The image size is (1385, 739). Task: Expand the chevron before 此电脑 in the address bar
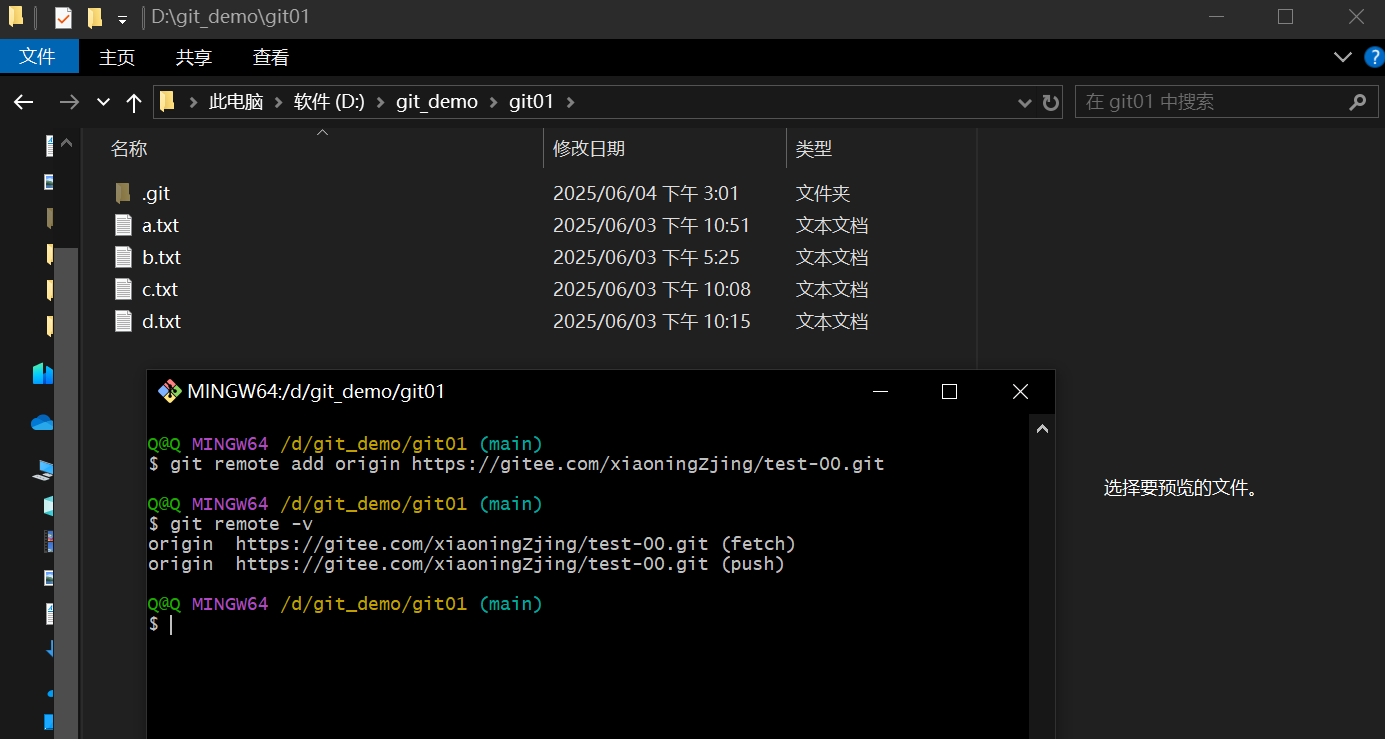click(x=193, y=102)
